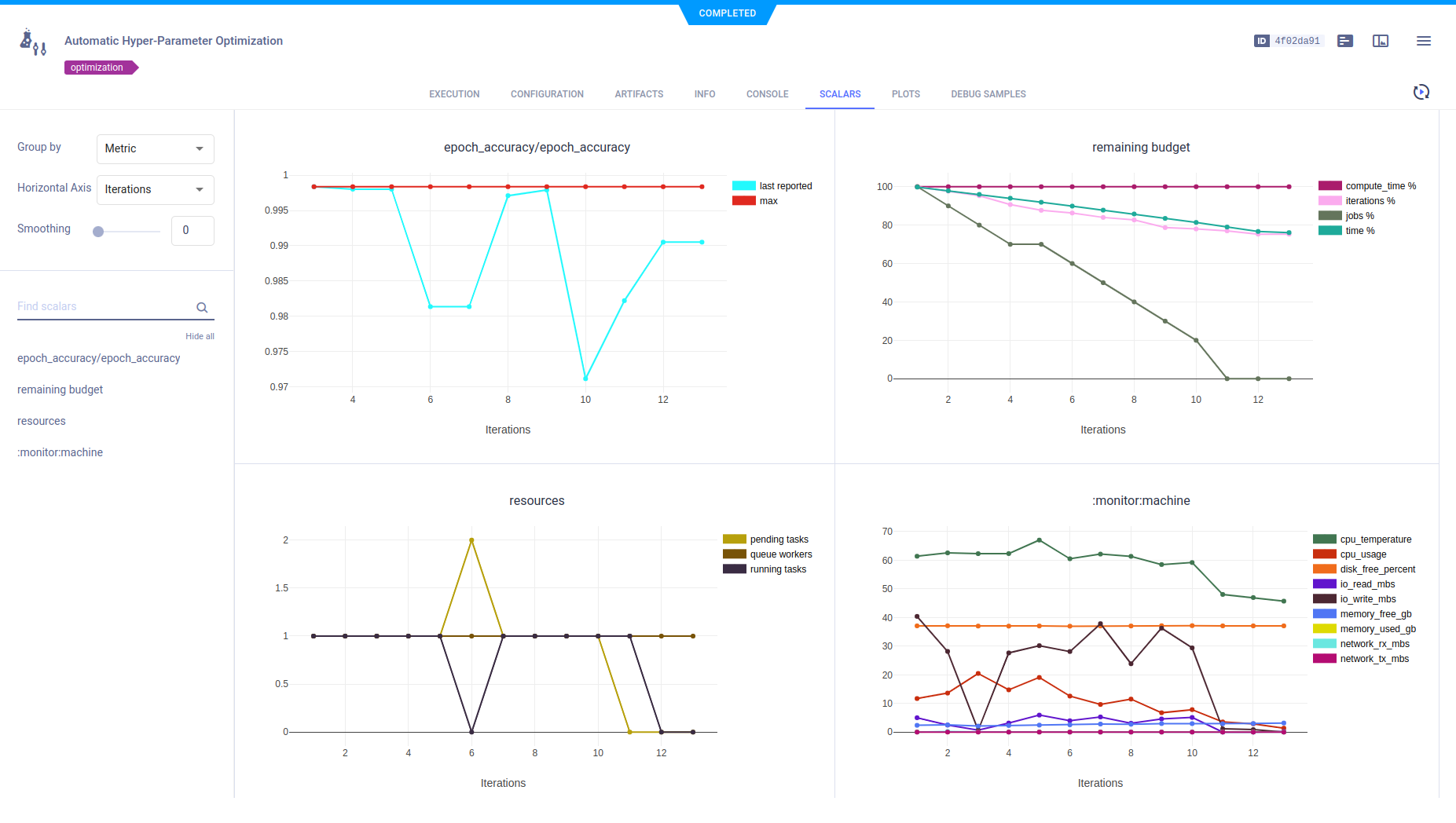Click the auto-refresh icon
This screenshot has height=823, width=1456.
coord(1421,92)
